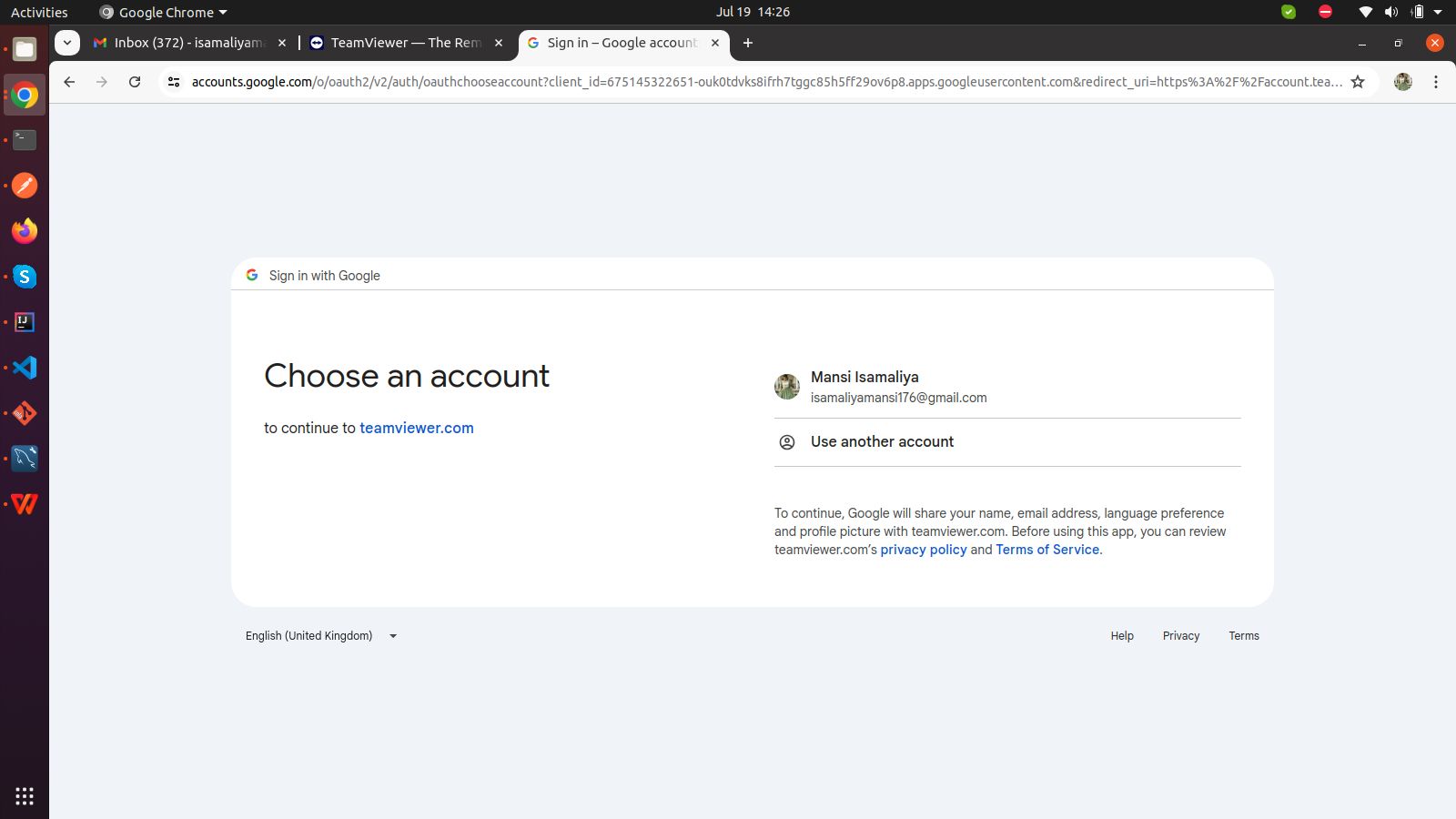Screen dimensions: 1456x819
Task: Follow the teamviewer.com link
Action: coord(417,428)
